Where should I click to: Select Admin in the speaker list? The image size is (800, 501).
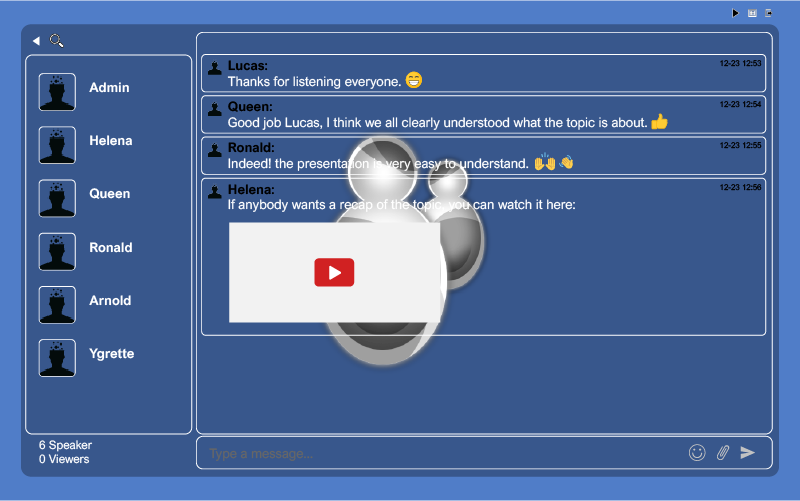[x=109, y=88]
